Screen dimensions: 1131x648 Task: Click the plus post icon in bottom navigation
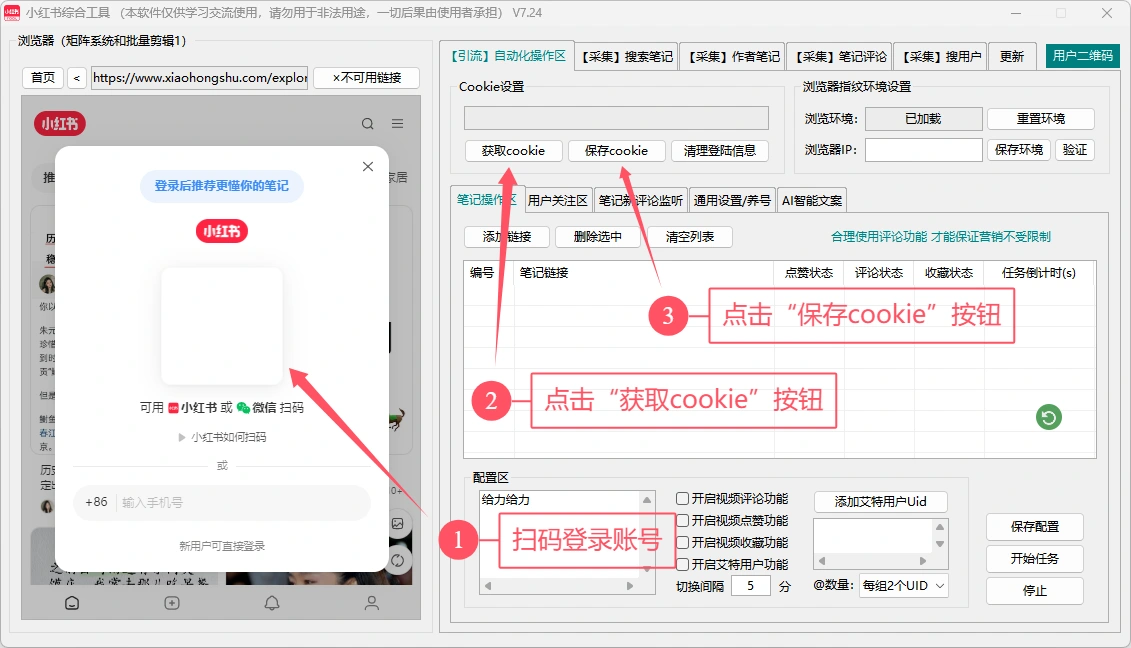(172, 603)
